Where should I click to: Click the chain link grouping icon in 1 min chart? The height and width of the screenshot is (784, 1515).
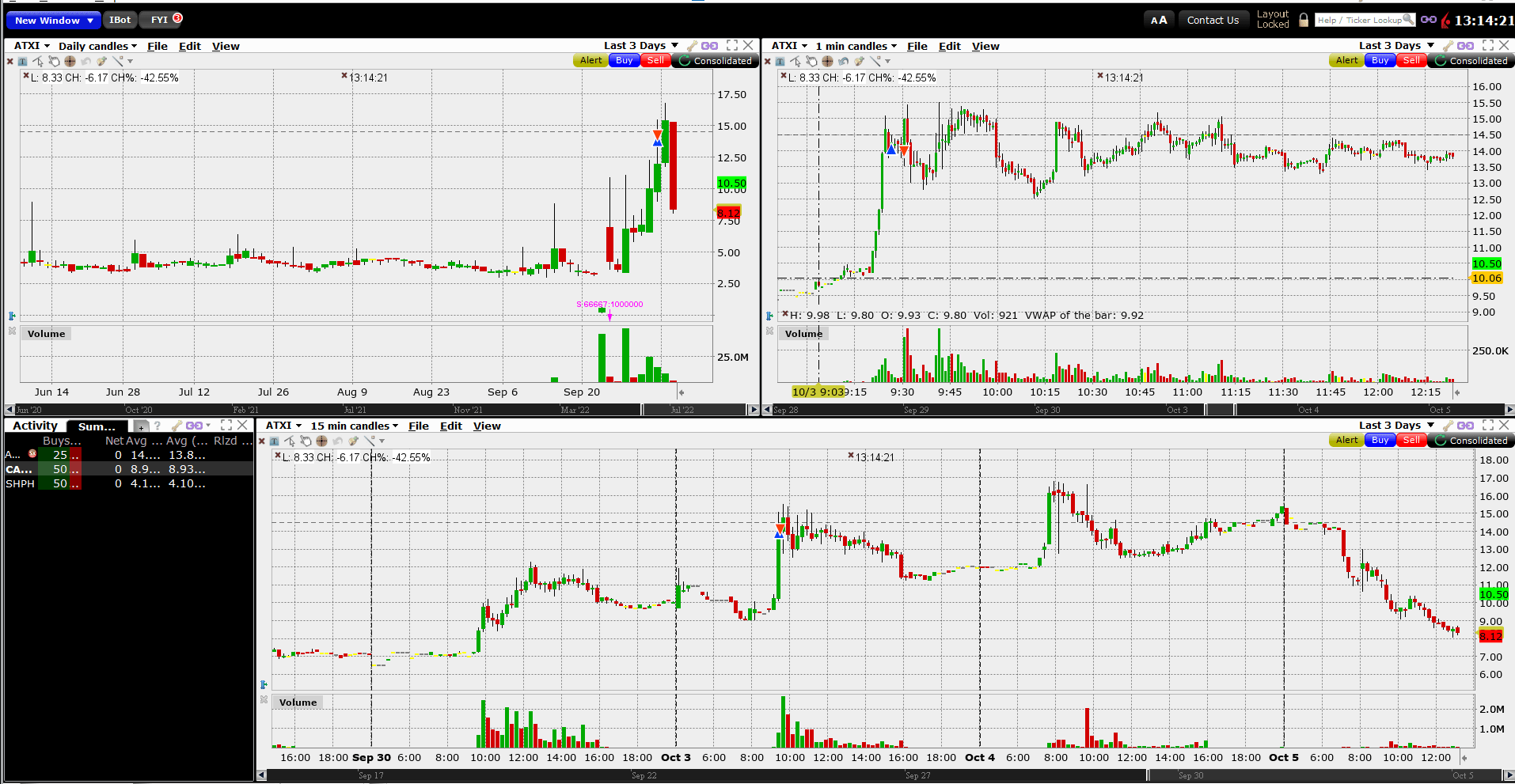tap(1465, 46)
